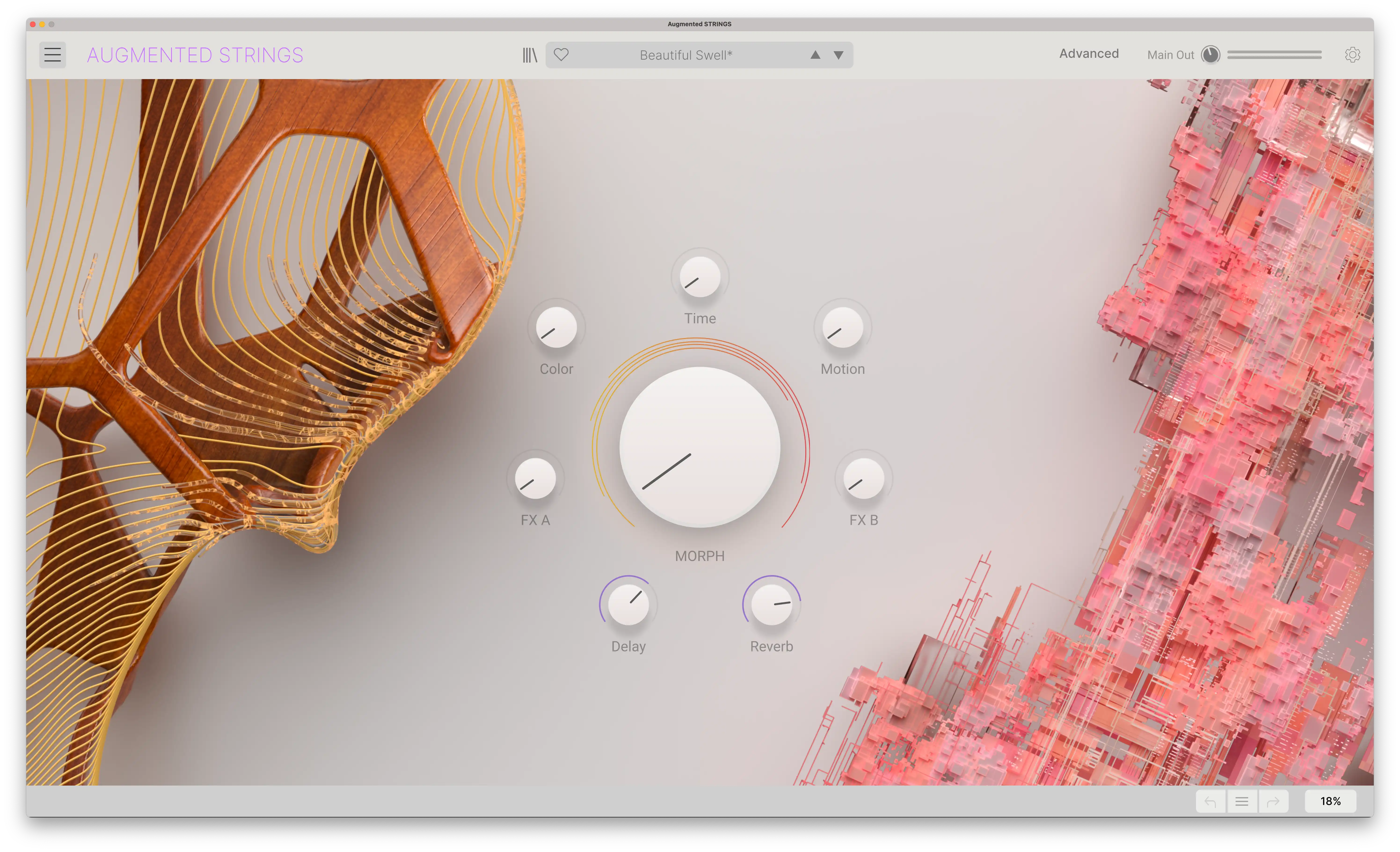Image resolution: width=1400 pixels, height=852 pixels.
Task: Favorite the preset with heart icon
Action: [561, 55]
